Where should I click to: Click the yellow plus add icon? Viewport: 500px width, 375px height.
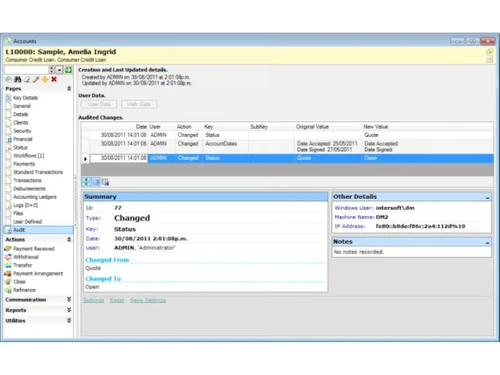(x=45, y=79)
